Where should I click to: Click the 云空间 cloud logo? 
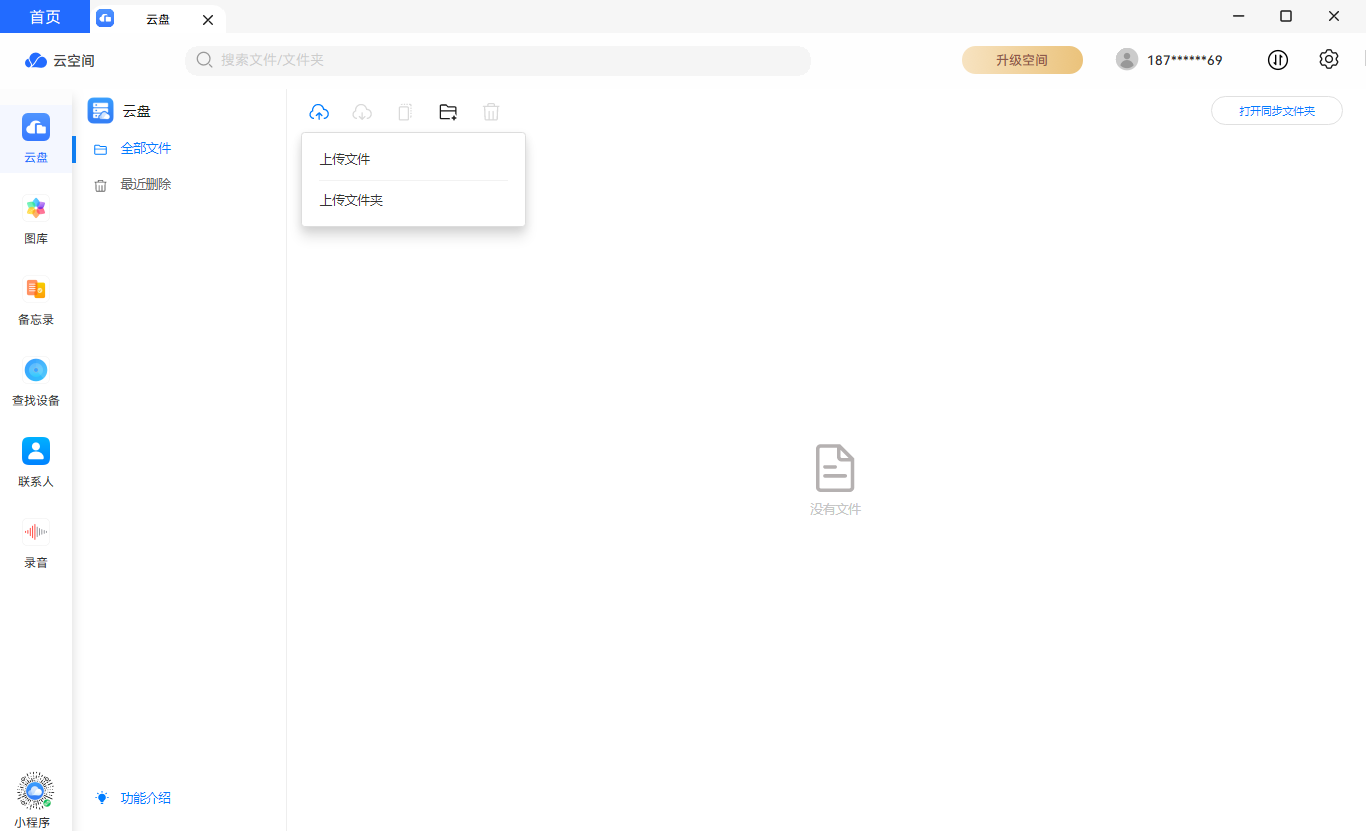tap(36, 61)
